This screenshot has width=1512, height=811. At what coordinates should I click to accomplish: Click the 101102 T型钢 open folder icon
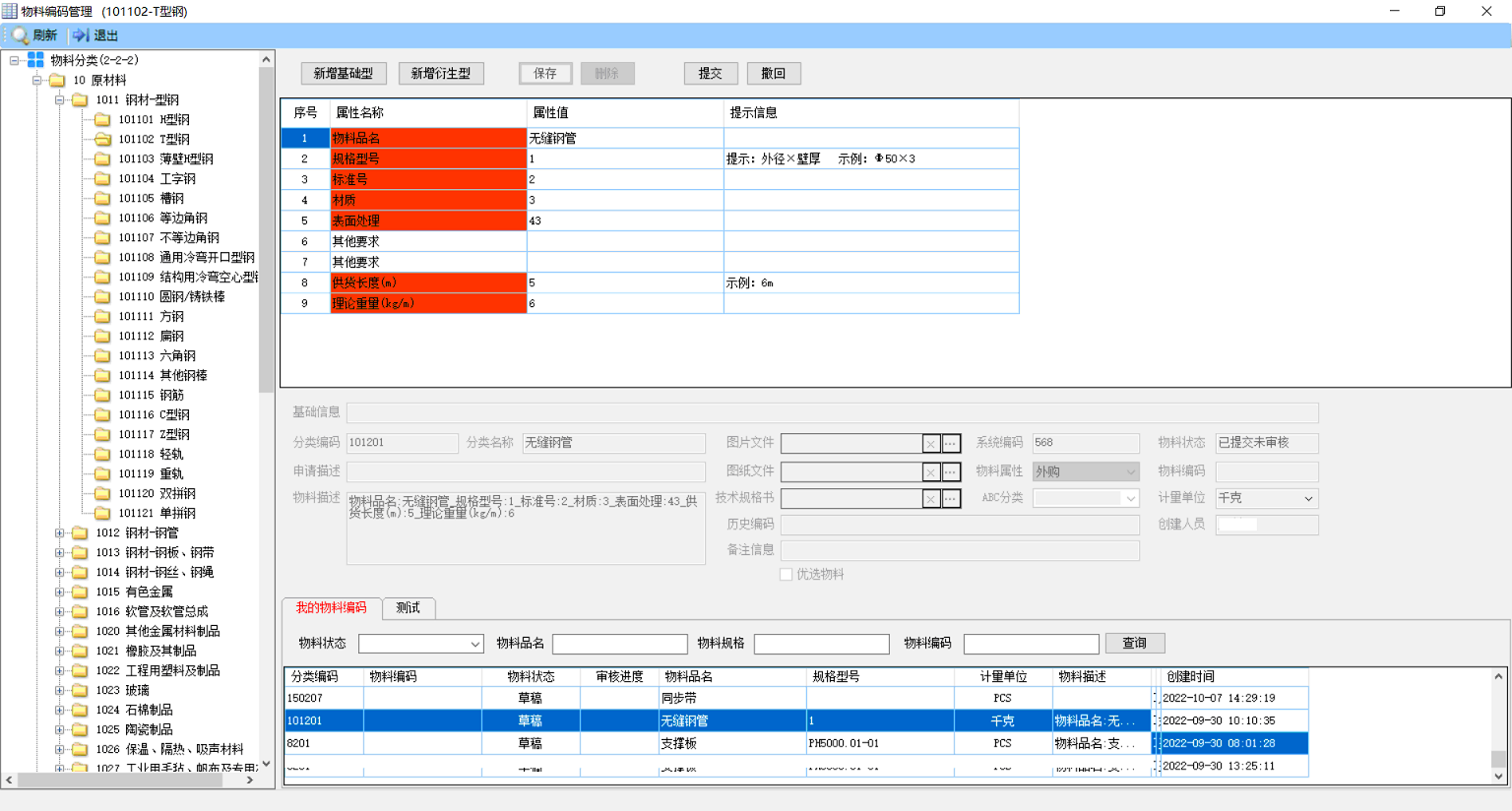102,140
